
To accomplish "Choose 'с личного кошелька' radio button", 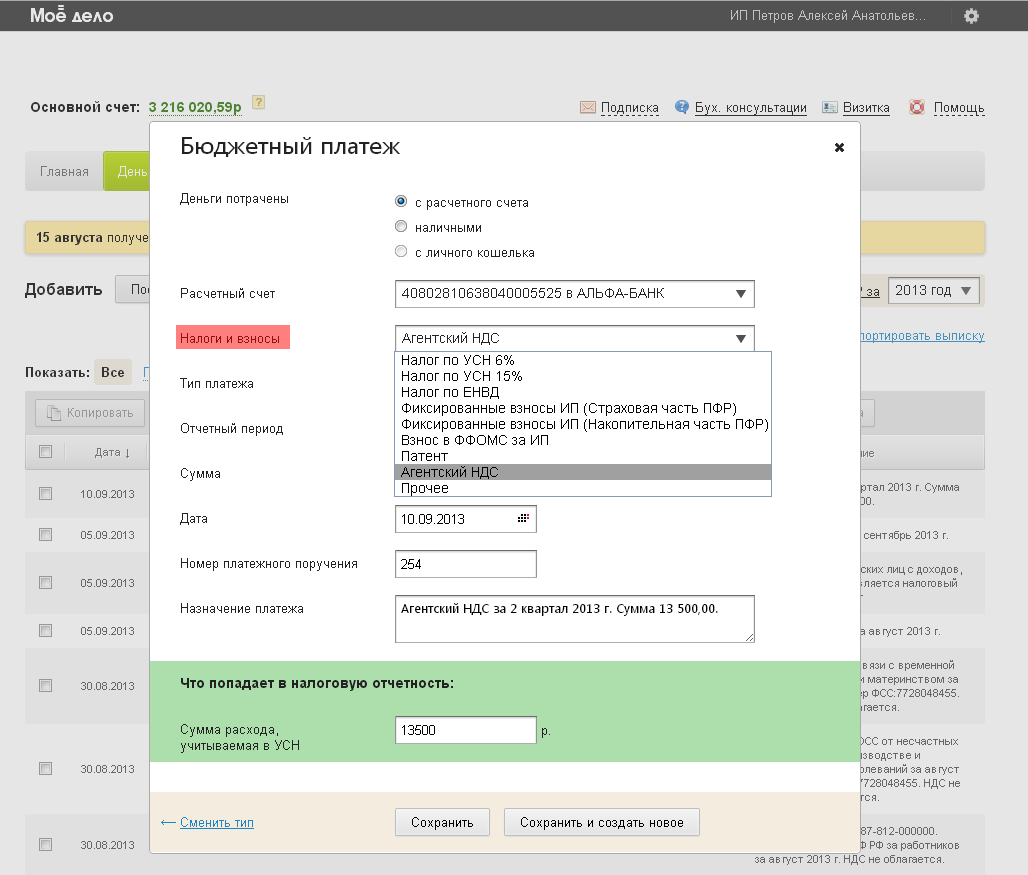I will pyautogui.click(x=401, y=252).
